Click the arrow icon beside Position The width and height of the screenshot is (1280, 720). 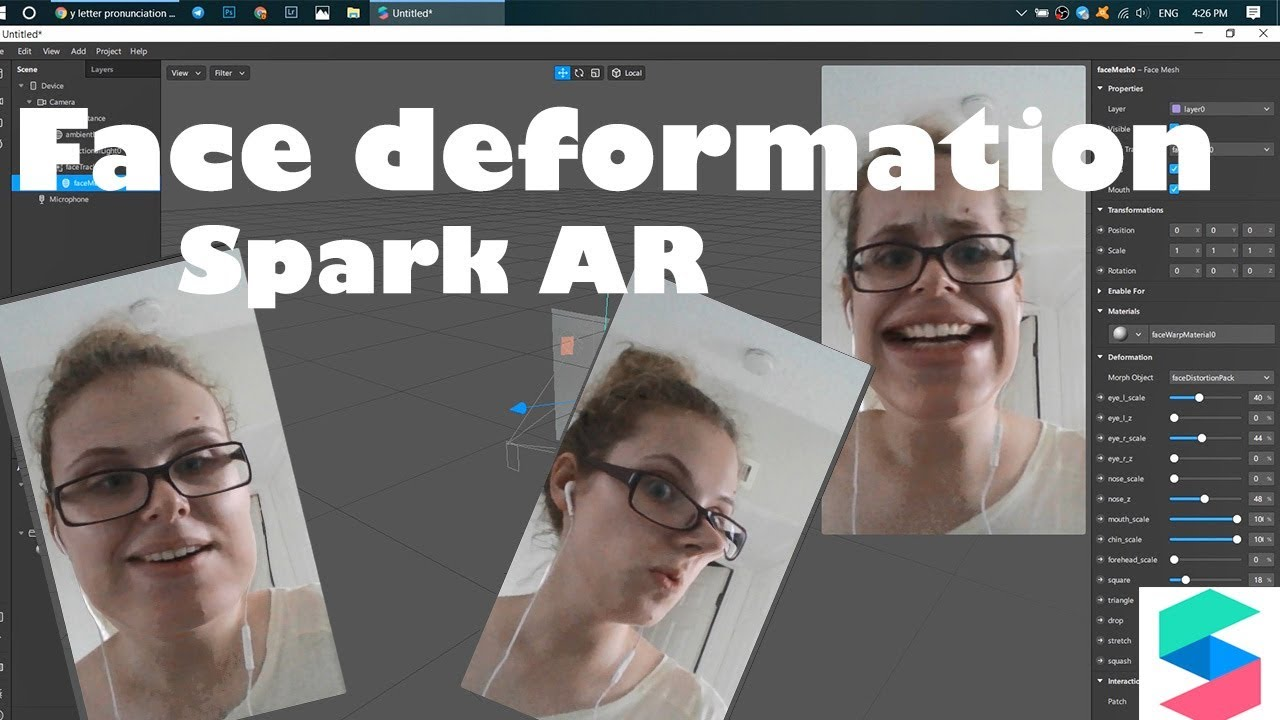(x=1101, y=231)
